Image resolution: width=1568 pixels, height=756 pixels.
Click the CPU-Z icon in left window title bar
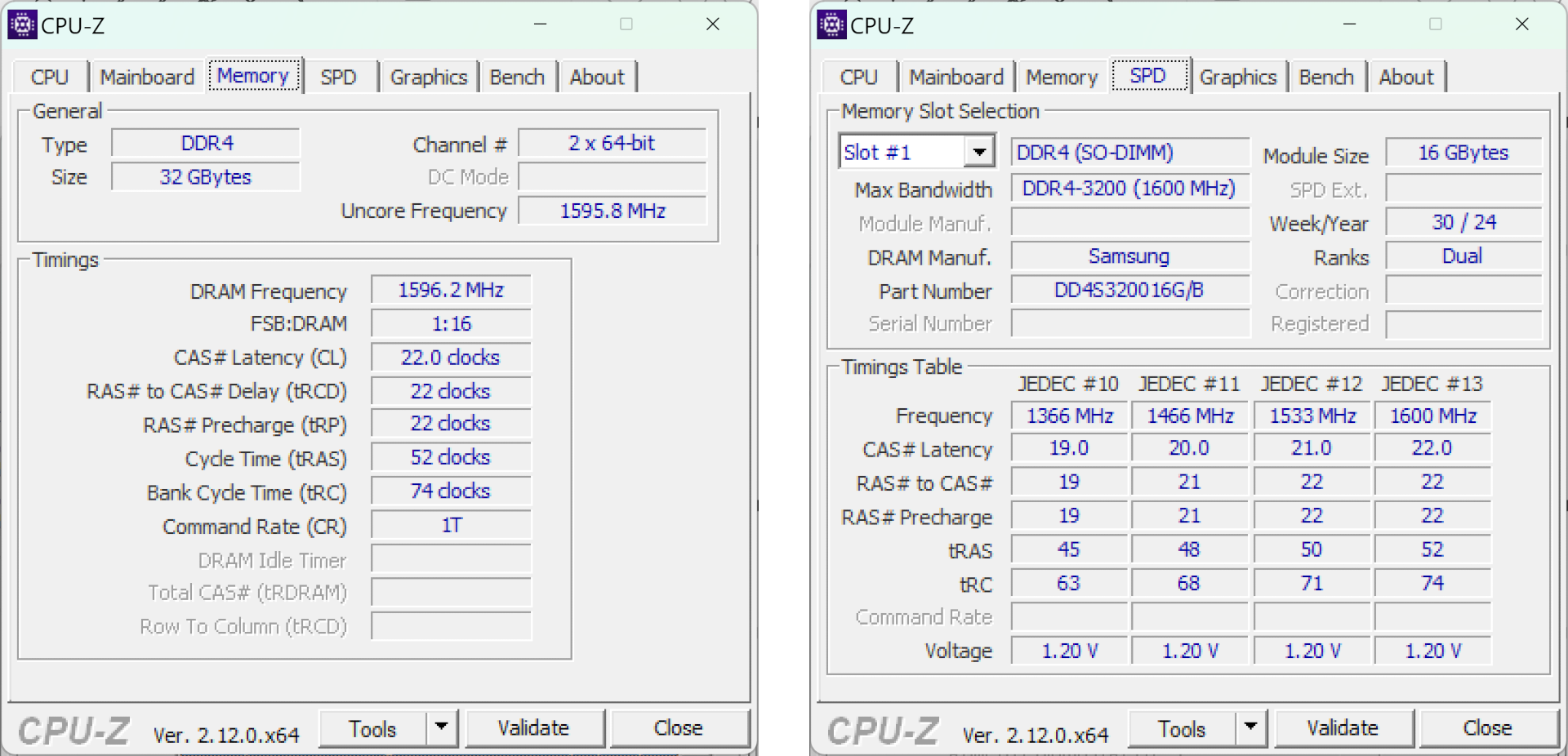click(22, 25)
